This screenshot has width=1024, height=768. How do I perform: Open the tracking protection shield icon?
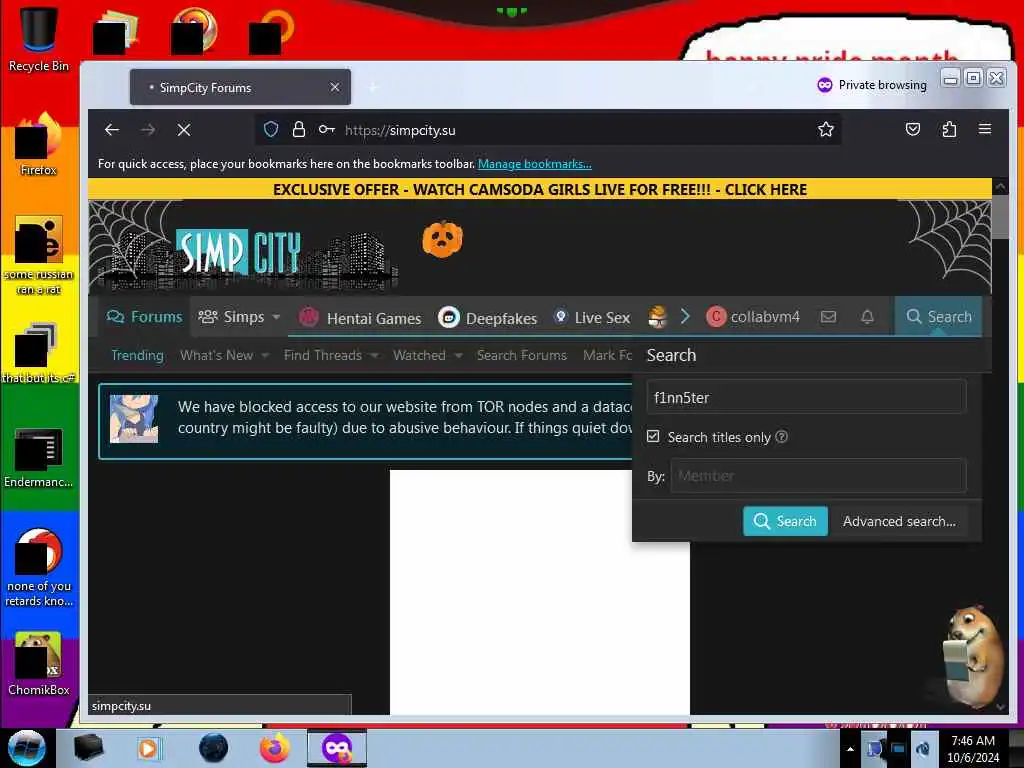click(271, 129)
